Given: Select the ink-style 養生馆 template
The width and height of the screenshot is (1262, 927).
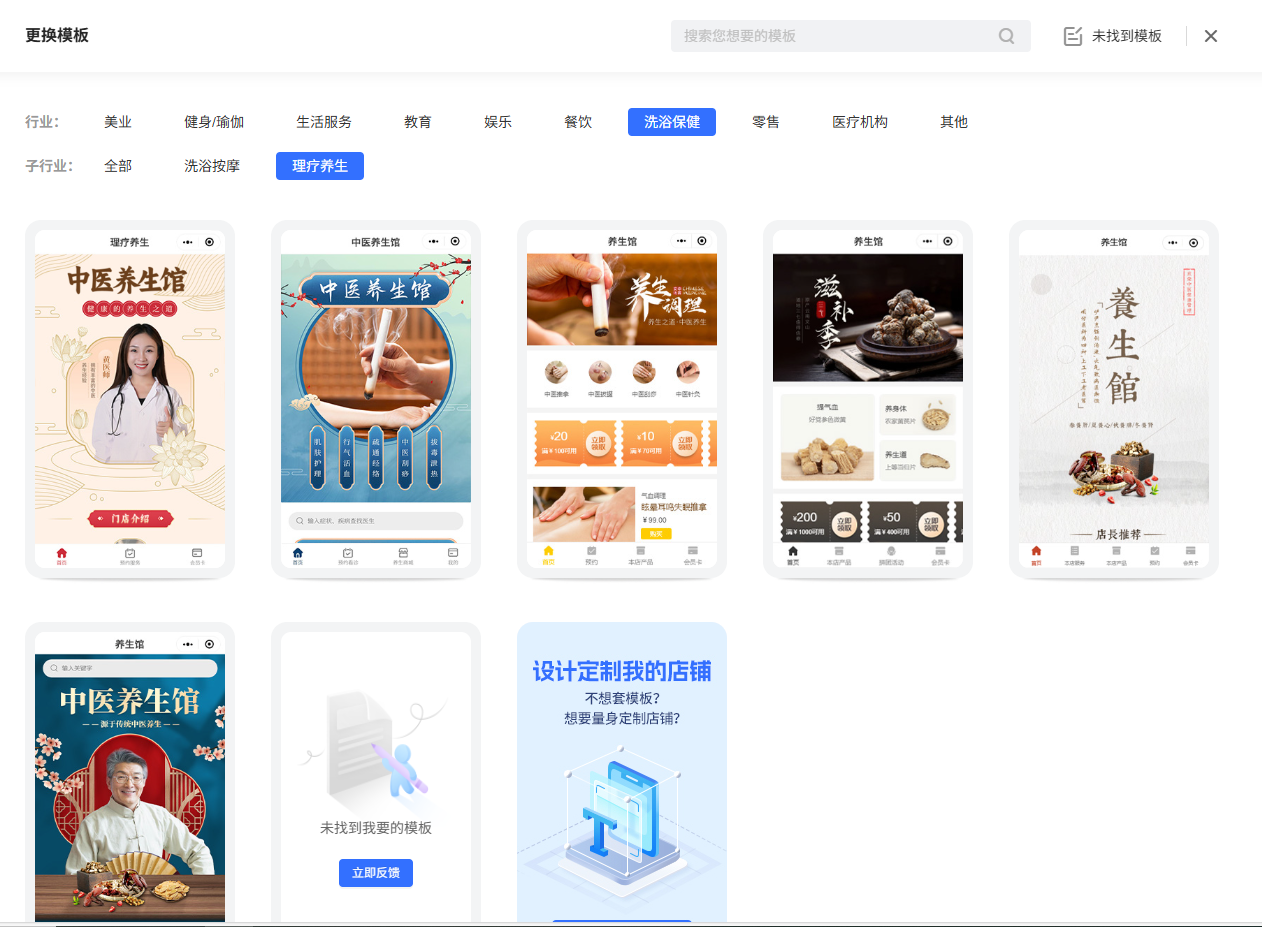Looking at the screenshot, I should pyautogui.click(x=1114, y=400).
